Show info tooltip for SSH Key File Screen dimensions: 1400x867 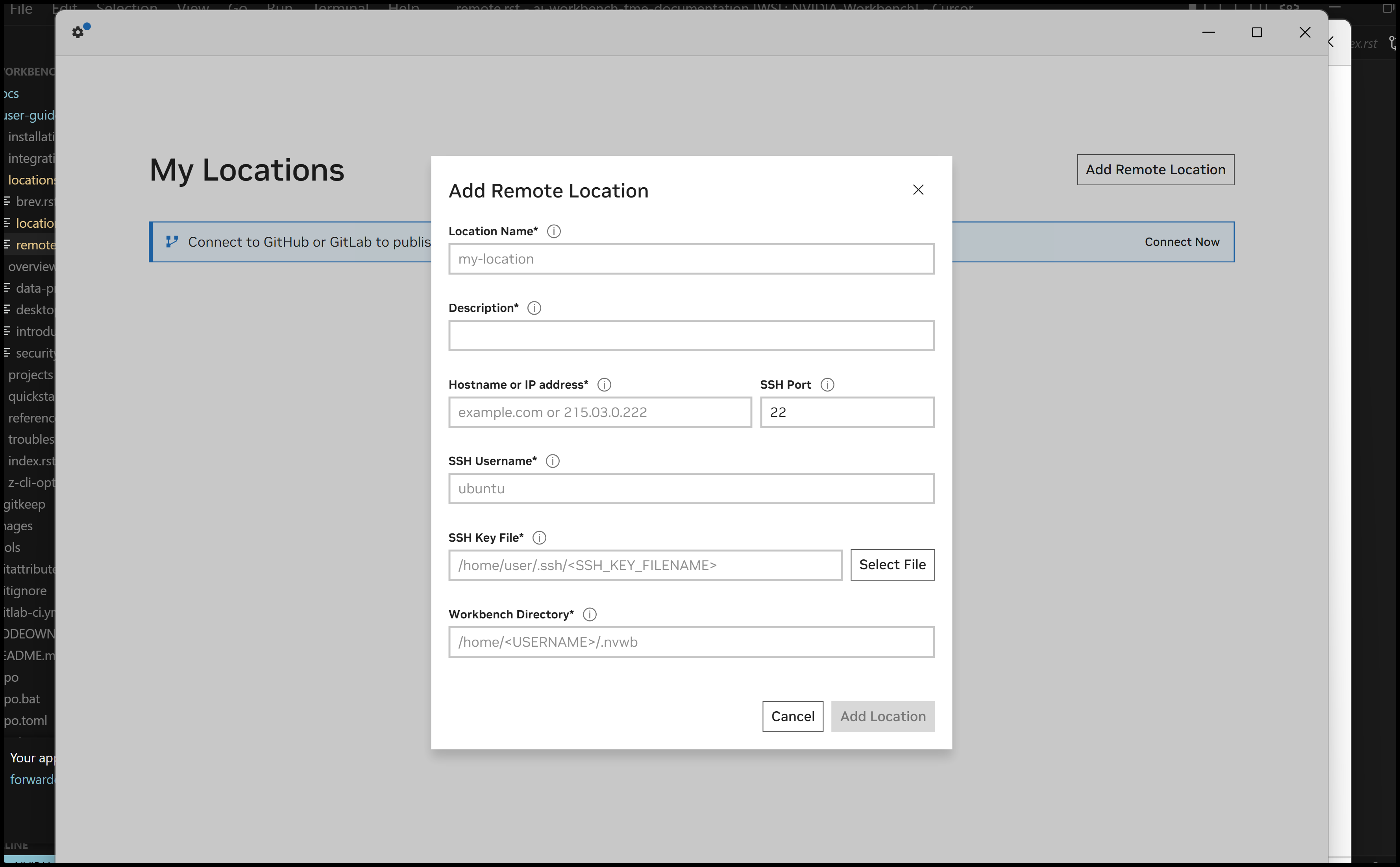click(x=539, y=538)
